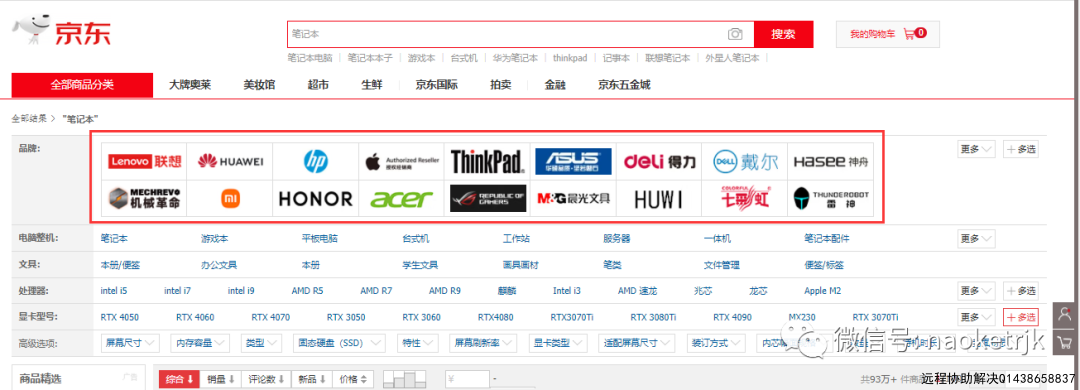Open the 装订方式 dropdown
1080x390 pixels.
[x=717, y=342]
